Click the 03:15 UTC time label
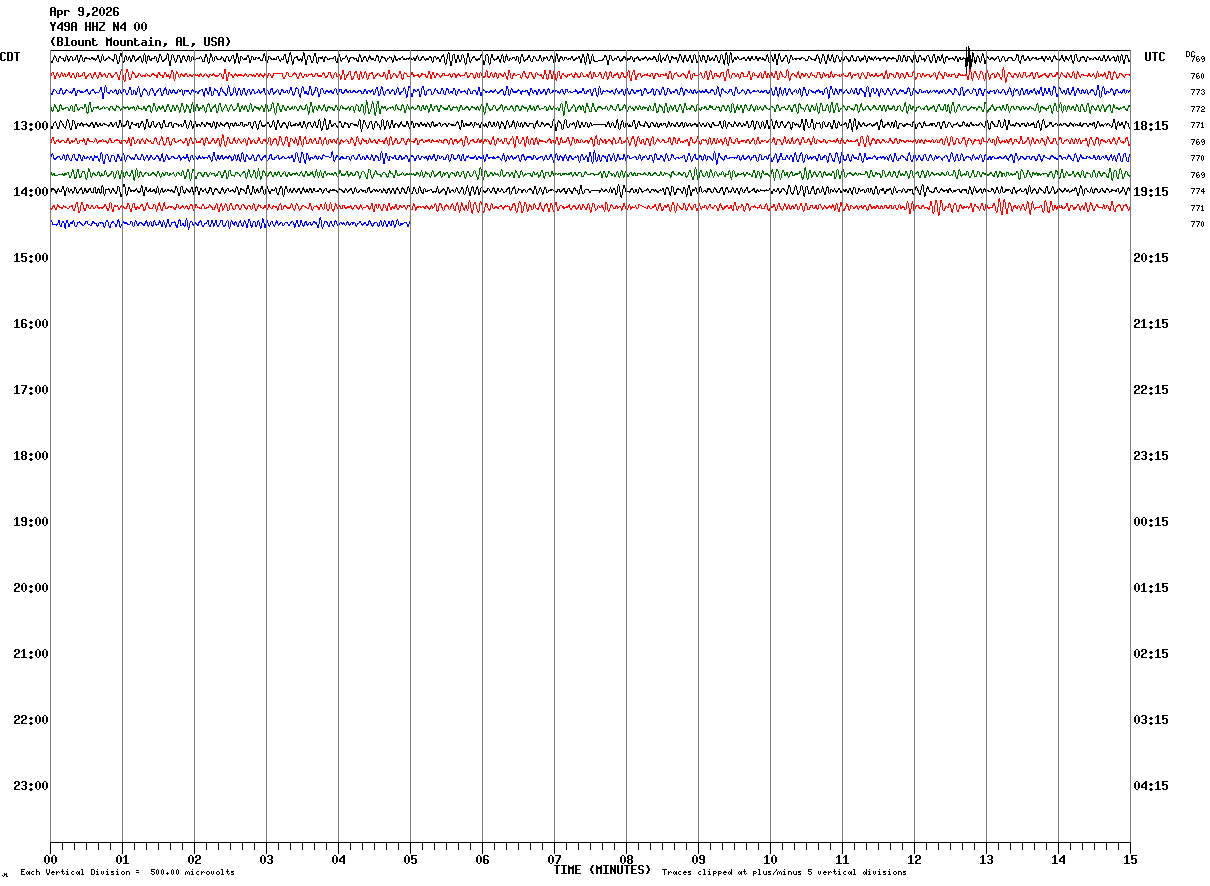The image size is (1210, 886). pos(1151,720)
